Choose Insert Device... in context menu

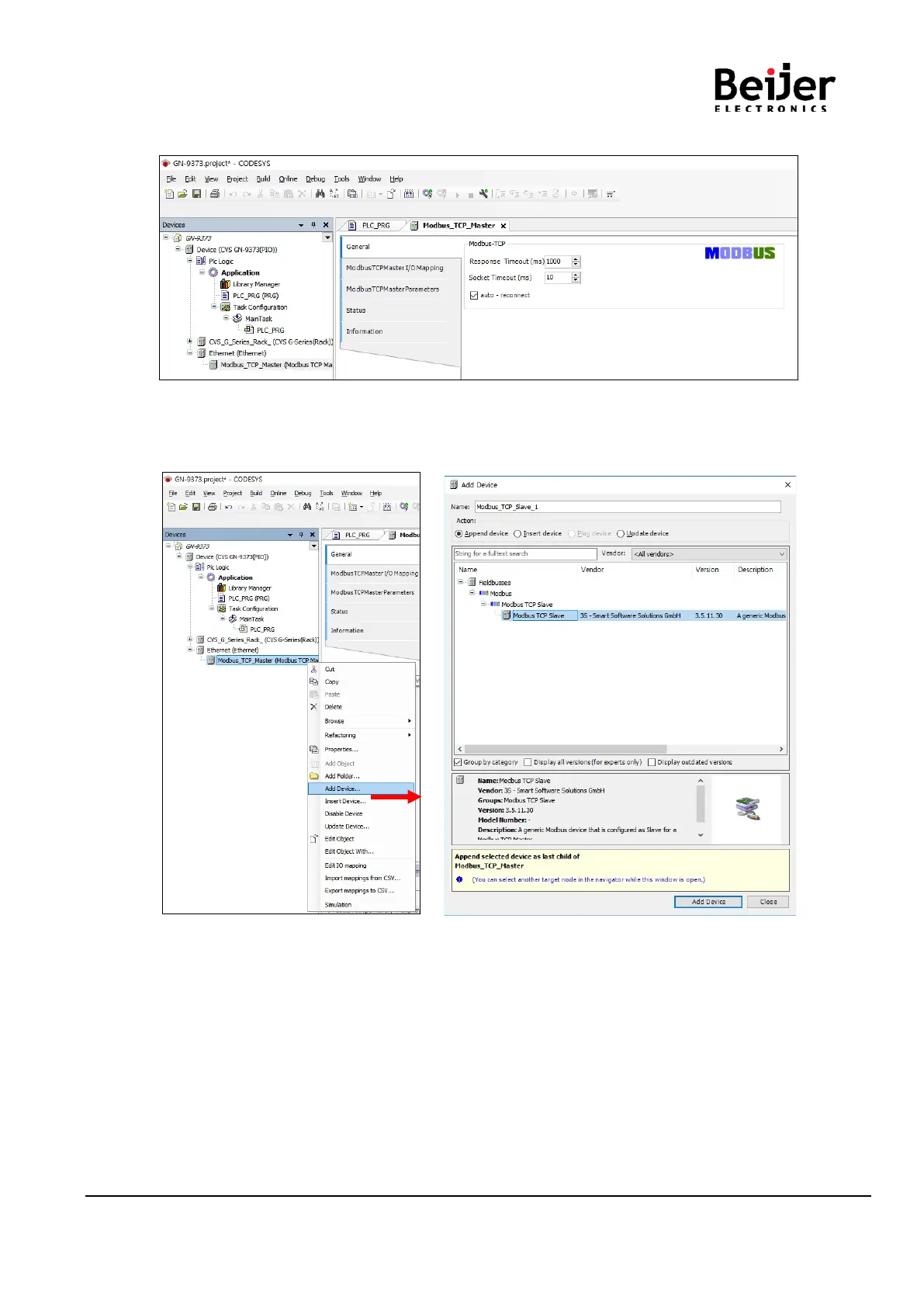point(362,801)
